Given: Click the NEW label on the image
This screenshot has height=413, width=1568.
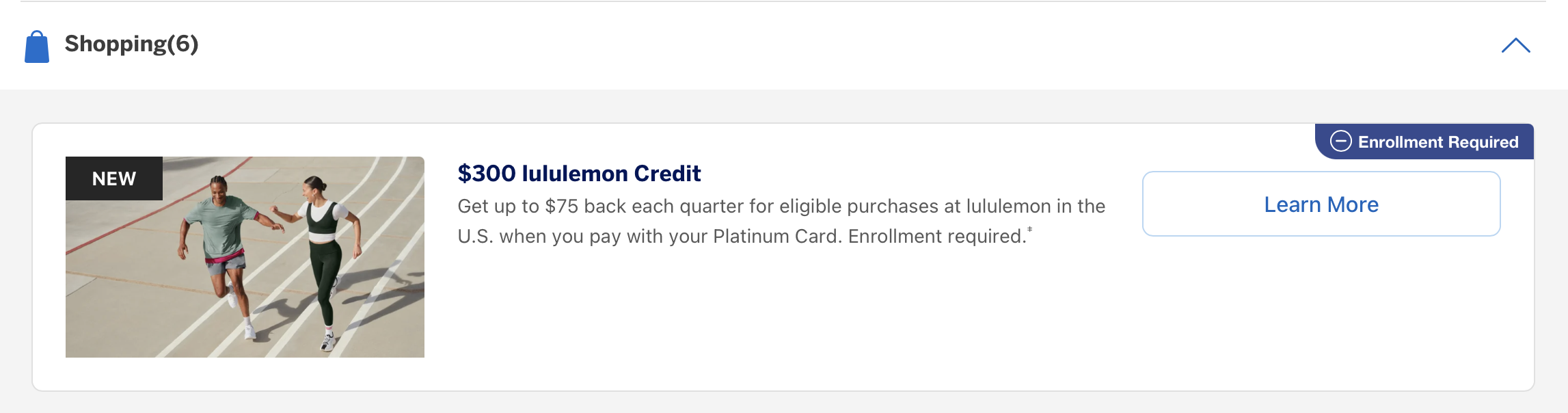Looking at the screenshot, I should coord(114,178).
